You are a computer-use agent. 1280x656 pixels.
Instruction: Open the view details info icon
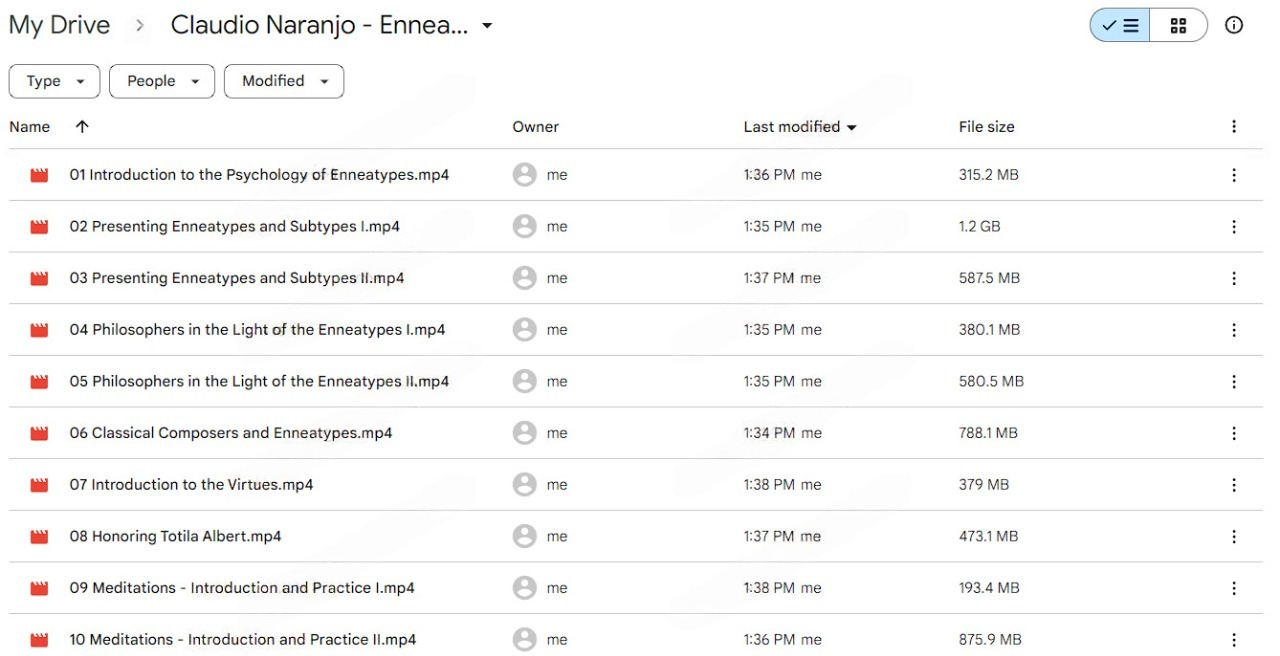click(1234, 26)
